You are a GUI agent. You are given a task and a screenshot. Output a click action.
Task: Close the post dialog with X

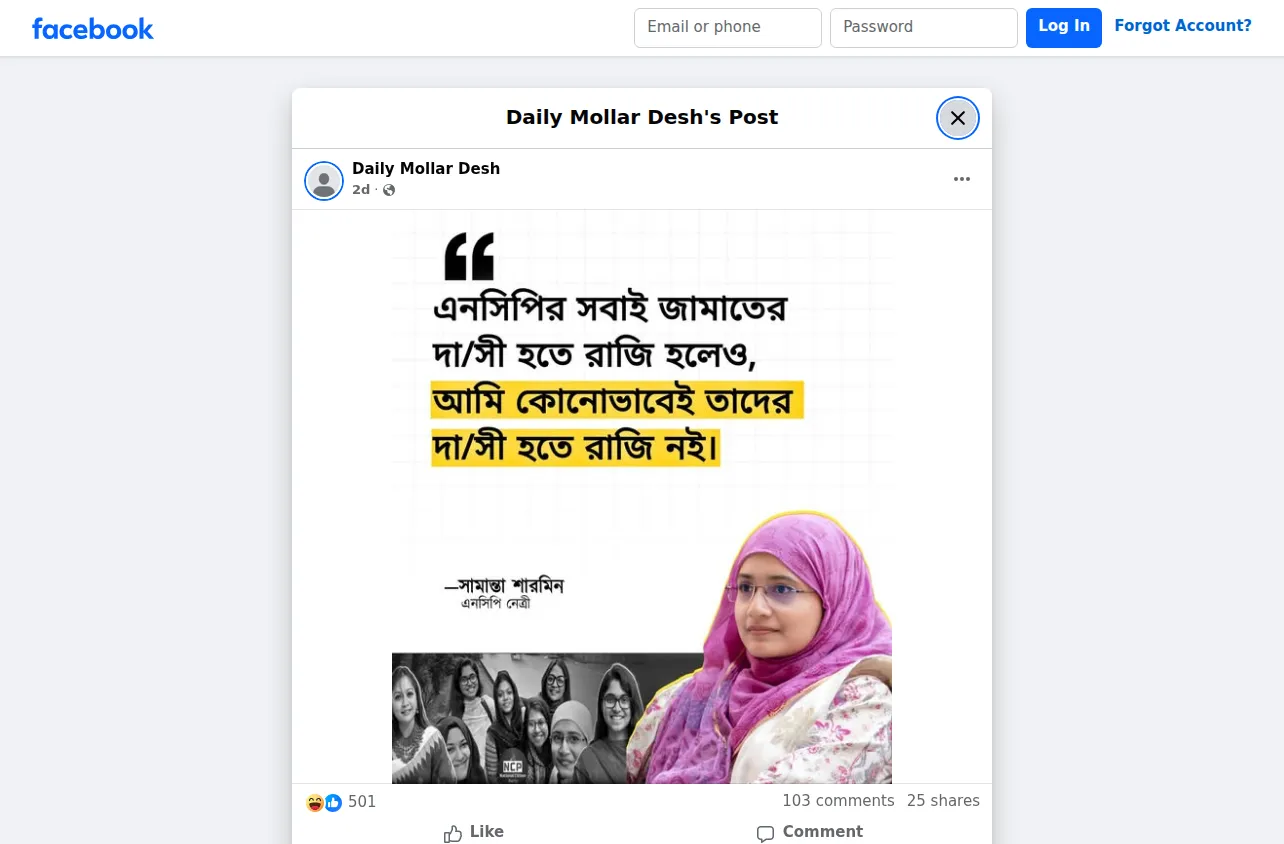(958, 118)
